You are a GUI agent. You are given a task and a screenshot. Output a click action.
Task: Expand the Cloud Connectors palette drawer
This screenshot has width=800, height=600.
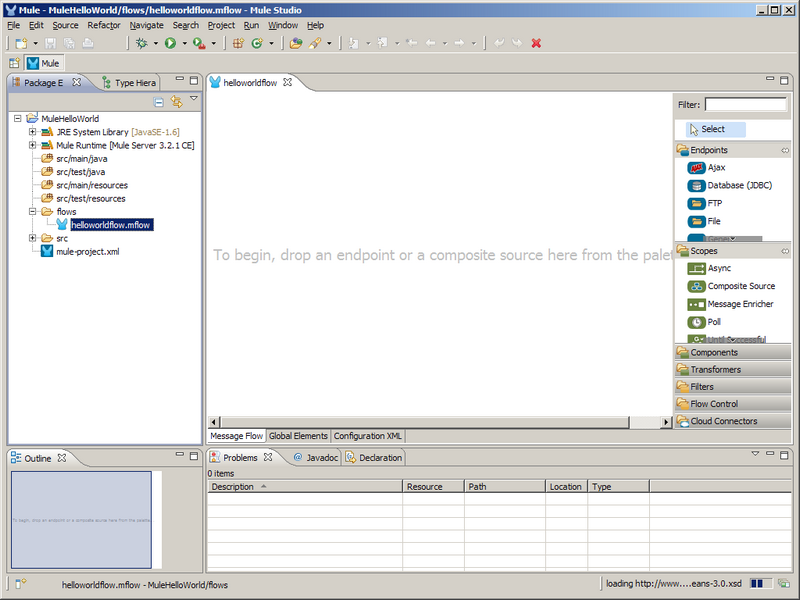[733, 421]
